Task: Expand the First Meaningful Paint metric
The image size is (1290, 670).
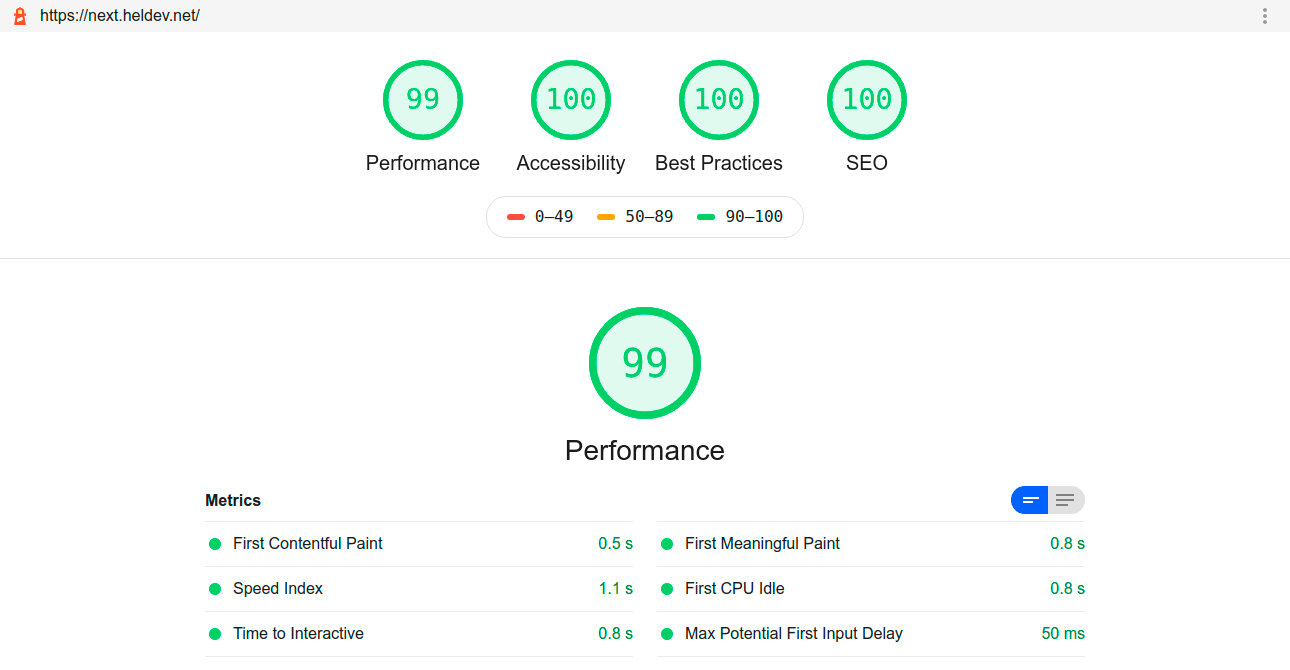Action: click(762, 544)
